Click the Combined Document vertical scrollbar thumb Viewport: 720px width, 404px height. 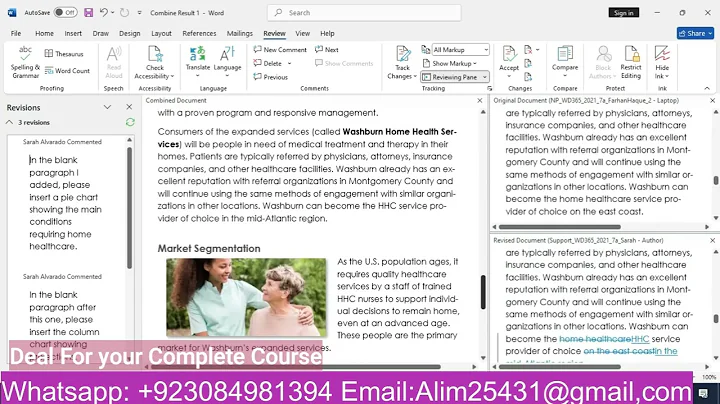point(483,292)
